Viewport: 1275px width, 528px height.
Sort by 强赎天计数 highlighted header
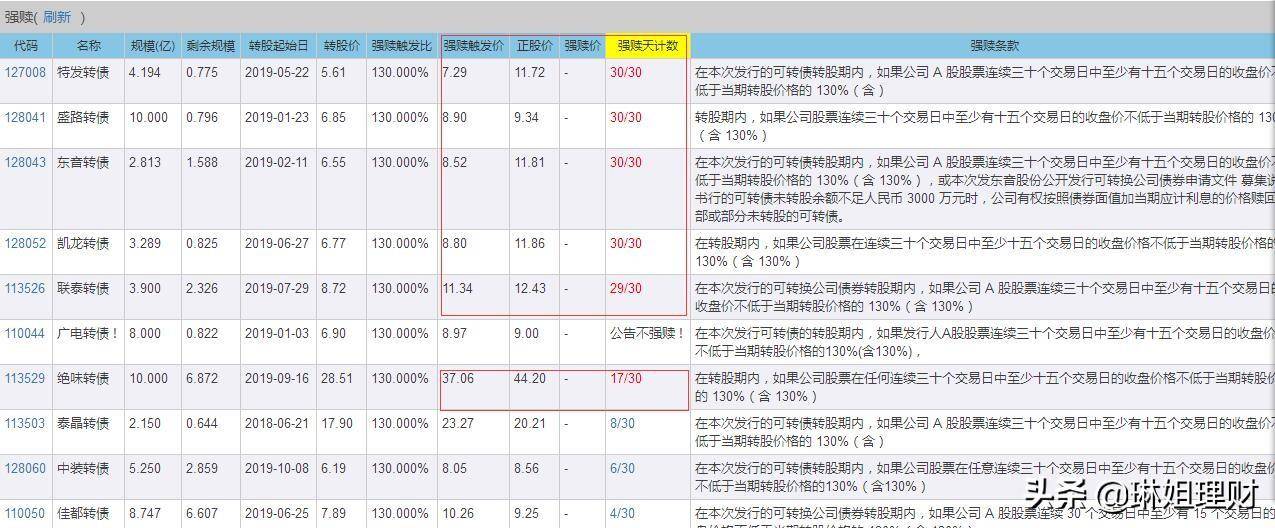coord(647,46)
